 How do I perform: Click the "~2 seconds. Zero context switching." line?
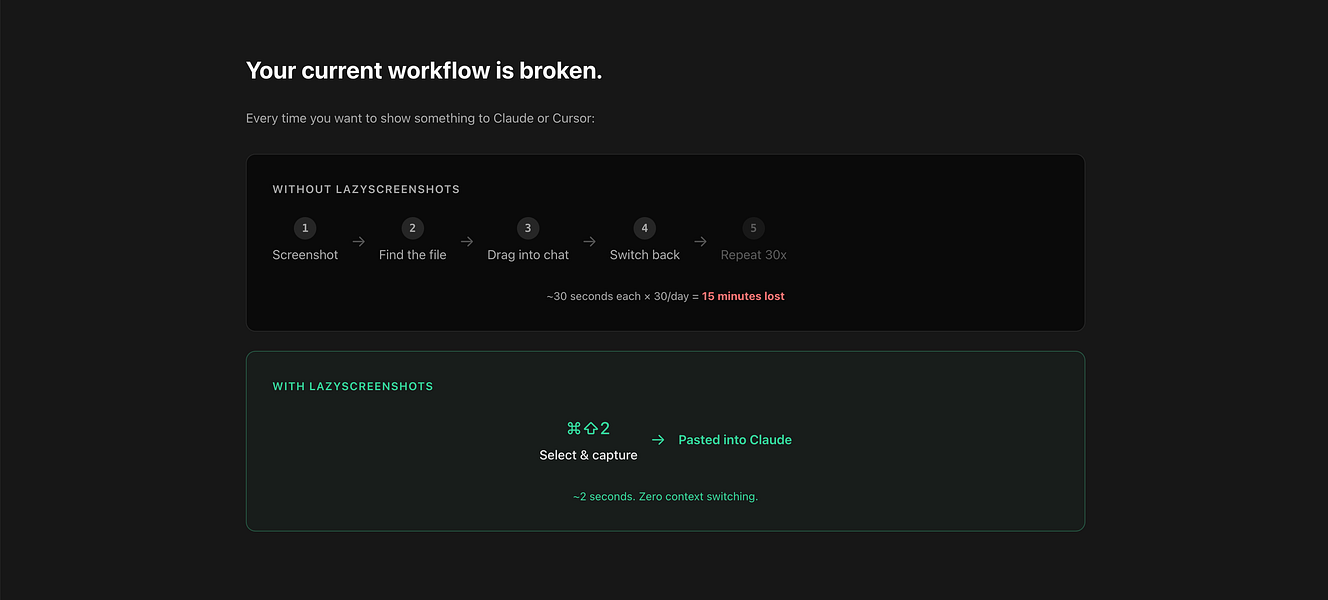click(x=665, y=496)
